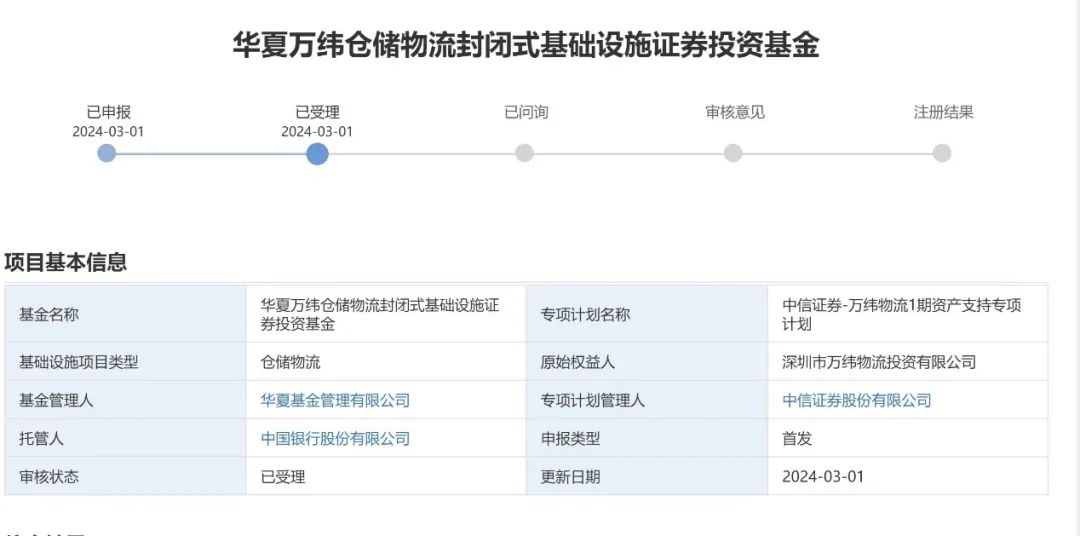
Task: Select the page title 华夏万纬仓储物流封闭式基础设施证券投资基金
Action: [x=526, y=45]
